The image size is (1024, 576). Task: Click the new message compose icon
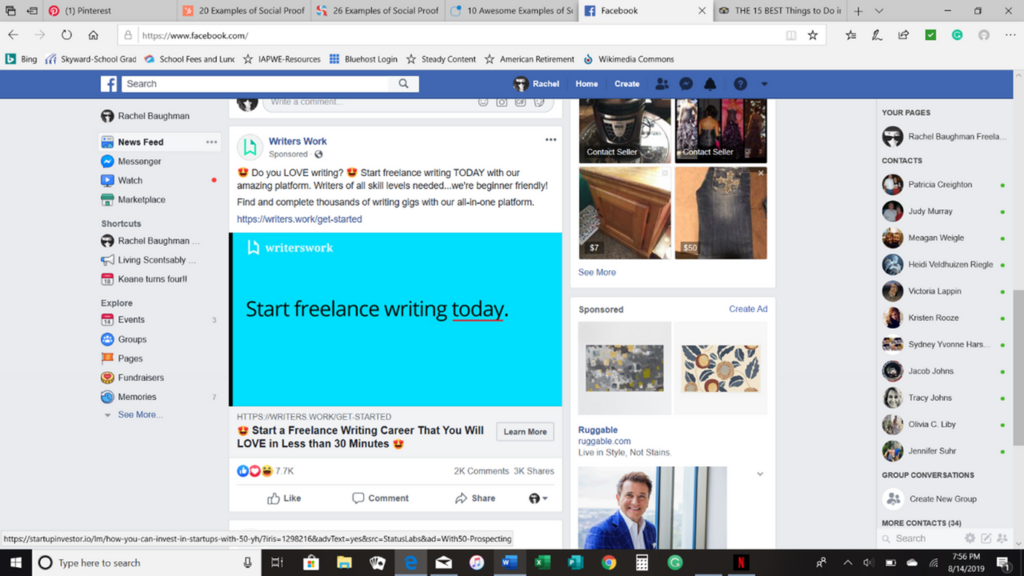(986, 539)
